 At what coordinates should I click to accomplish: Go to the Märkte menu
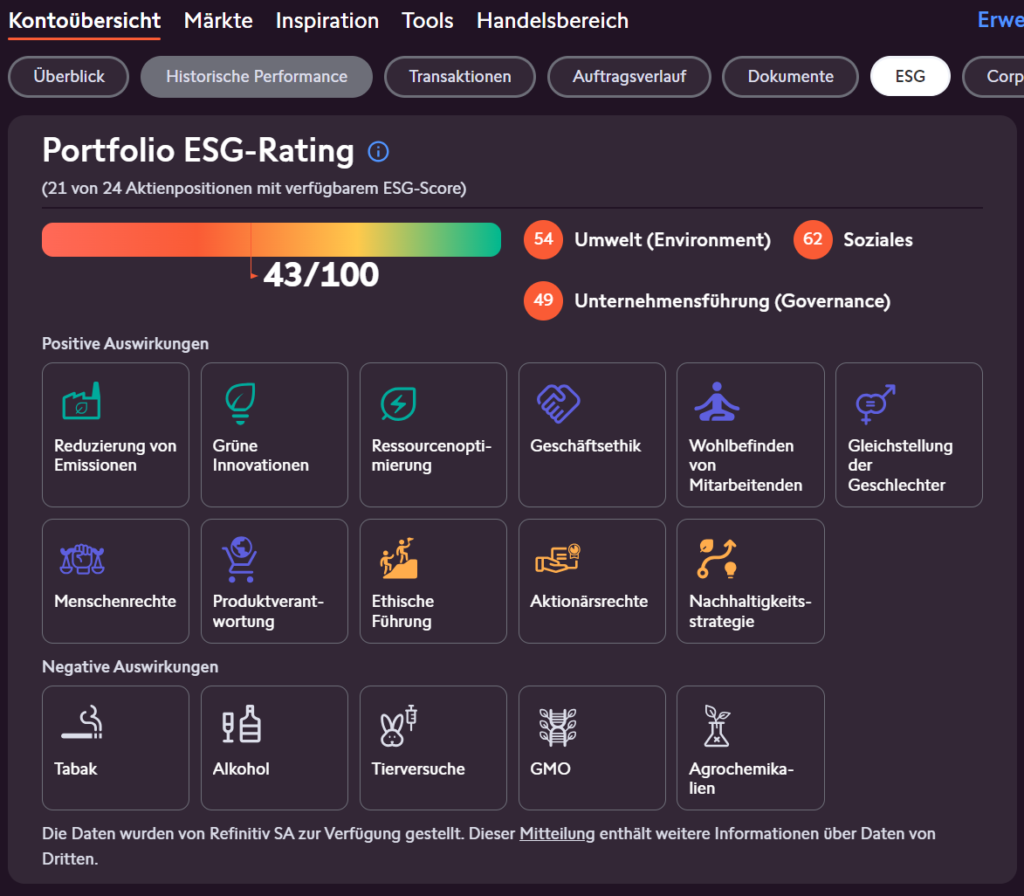218,20
